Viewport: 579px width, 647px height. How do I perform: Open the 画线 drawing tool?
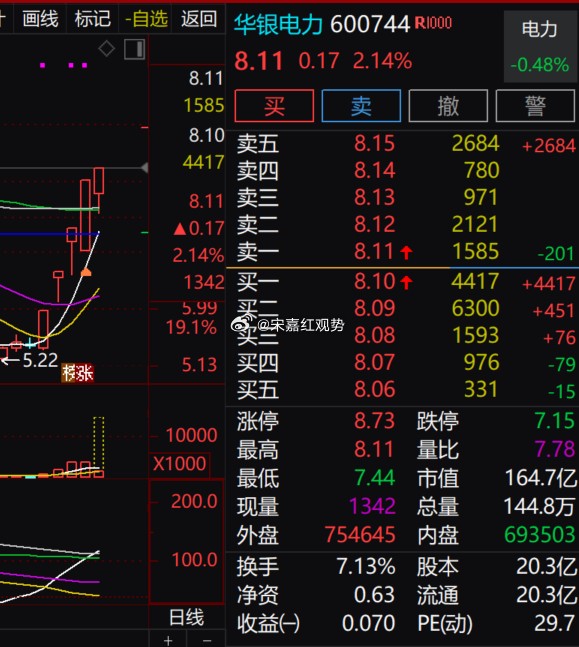pos(40,19)
